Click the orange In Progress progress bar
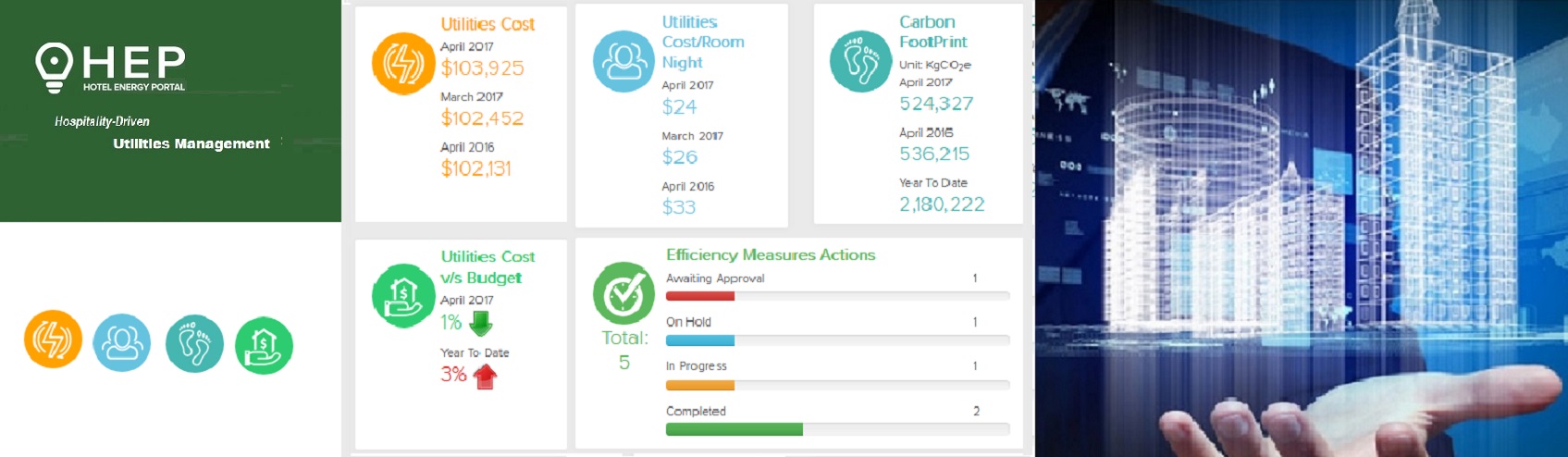Image resolution: width=1568 pixels, height=457 pixels. point(700,385)
